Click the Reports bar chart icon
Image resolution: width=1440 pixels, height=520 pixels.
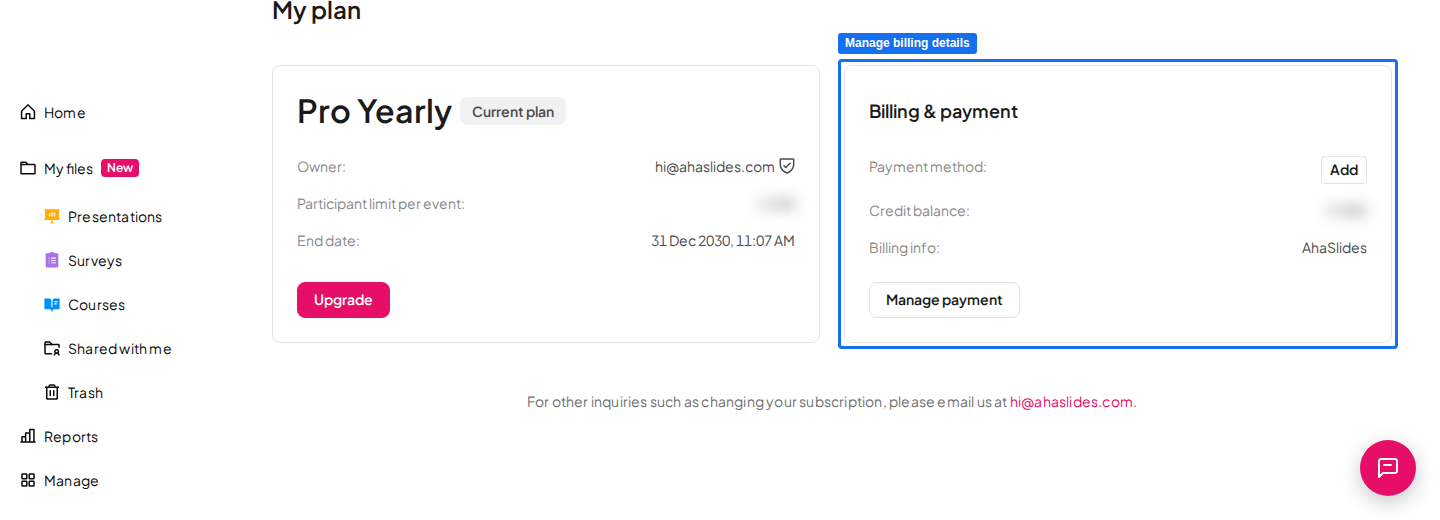(x=28, y=436)
